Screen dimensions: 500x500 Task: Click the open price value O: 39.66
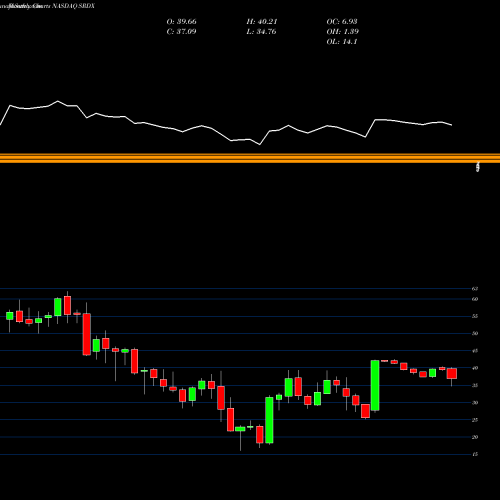click(181, 22)
